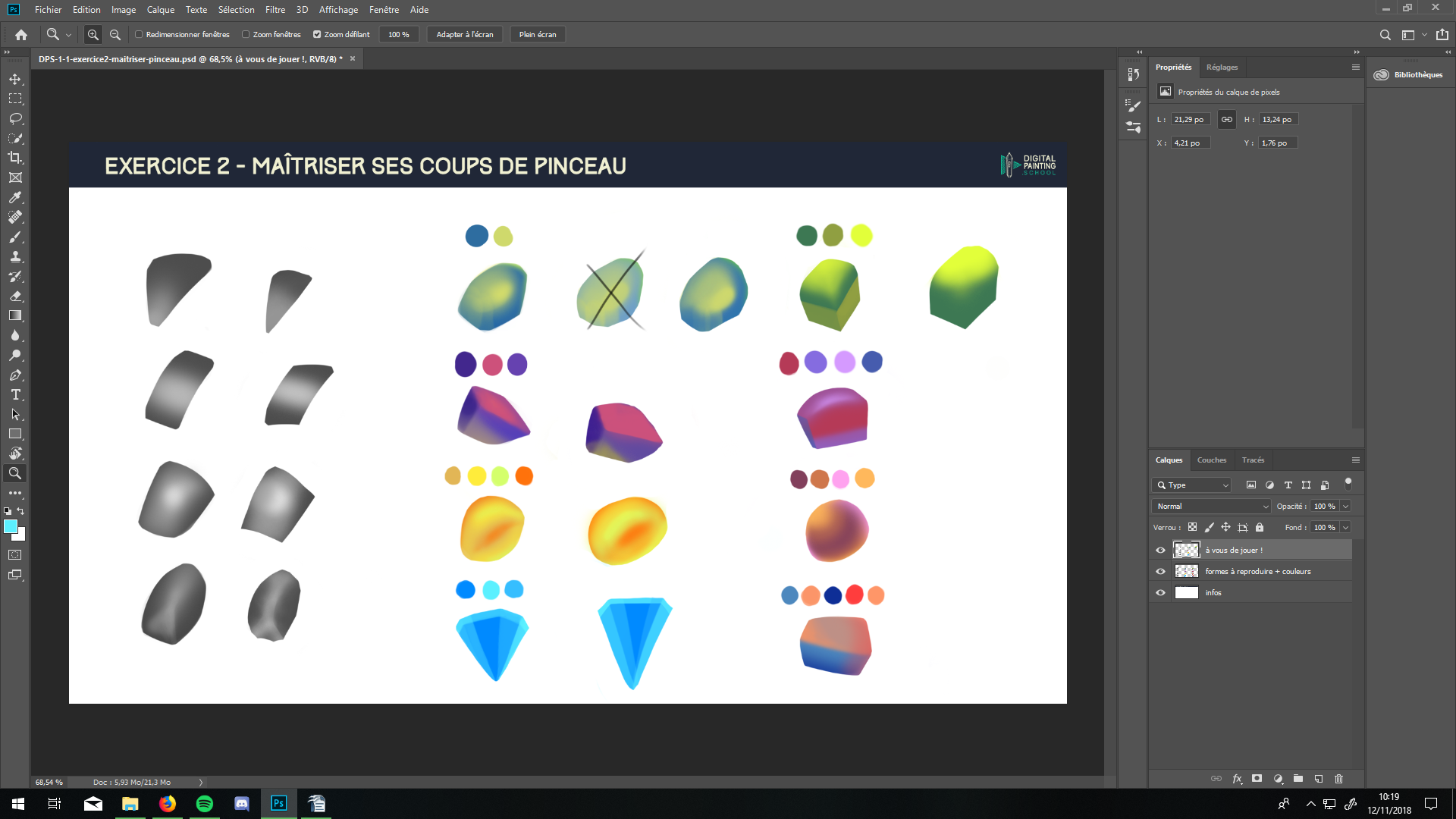Select the Eyedropper tool
The height and width of the screenshot is (819, 1456).
coord(15,197)
